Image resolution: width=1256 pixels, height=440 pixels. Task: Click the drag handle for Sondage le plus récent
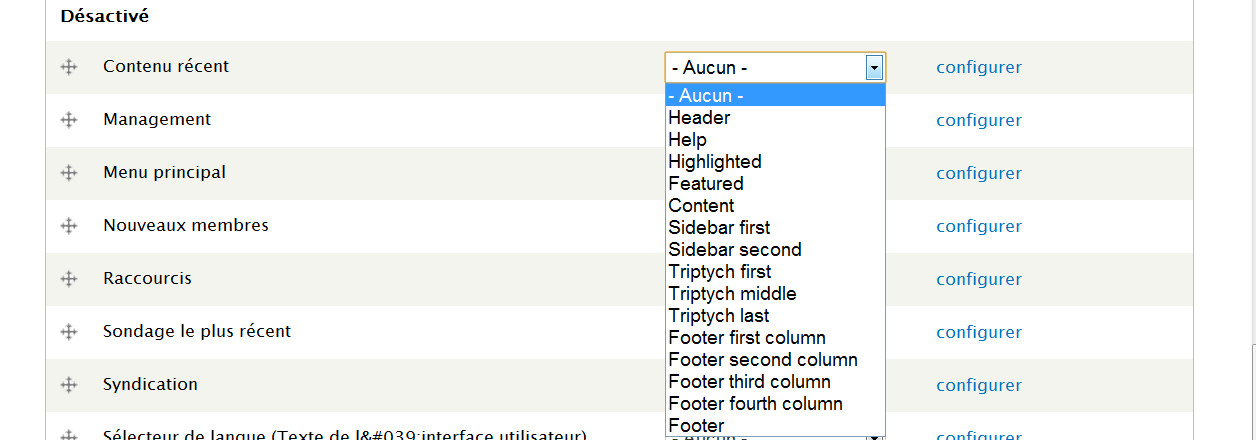pyautogui.click(x=69, y=332)
